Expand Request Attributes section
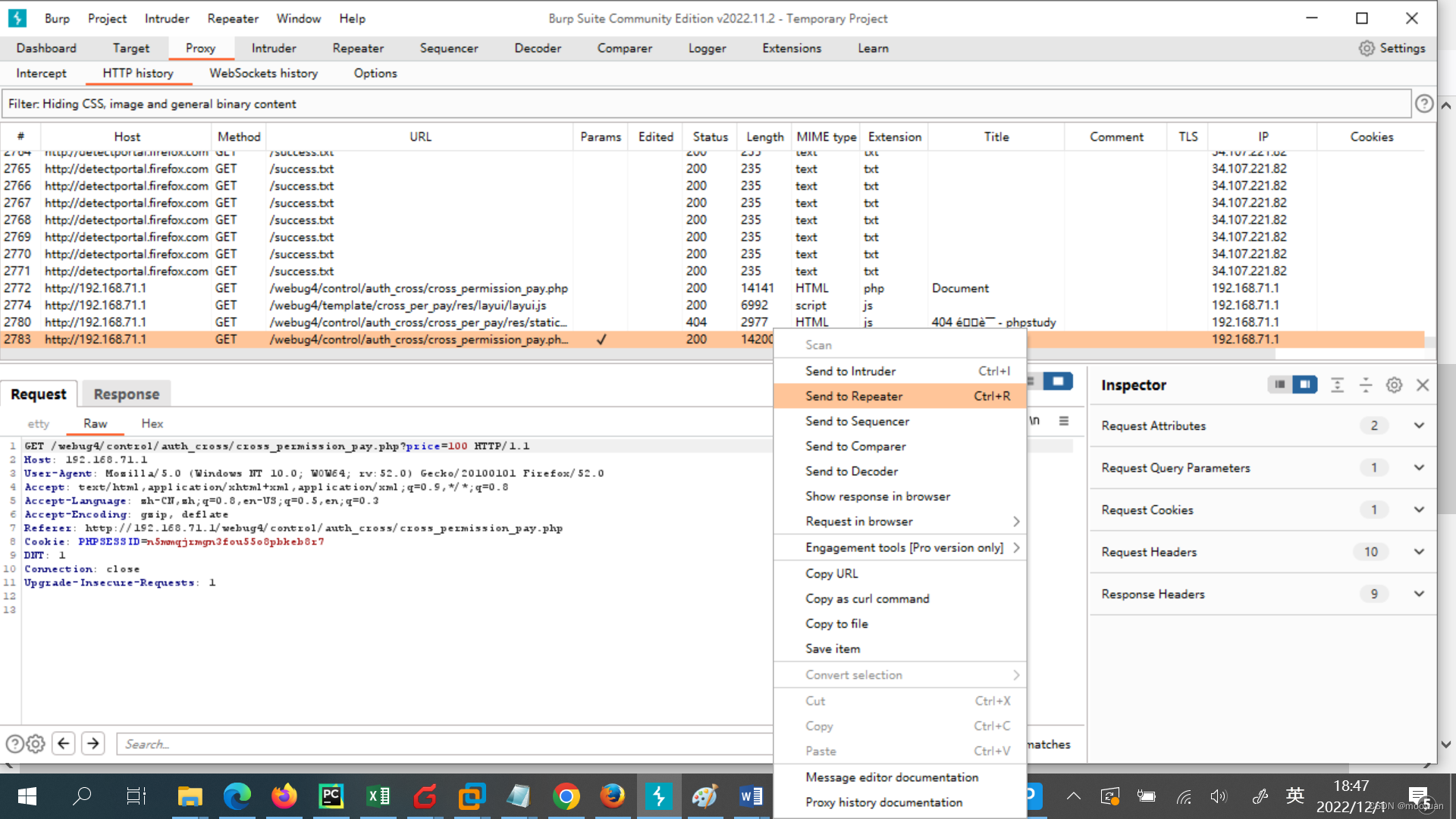Viewport: 1456px width, 819px height. (1419, 426)
